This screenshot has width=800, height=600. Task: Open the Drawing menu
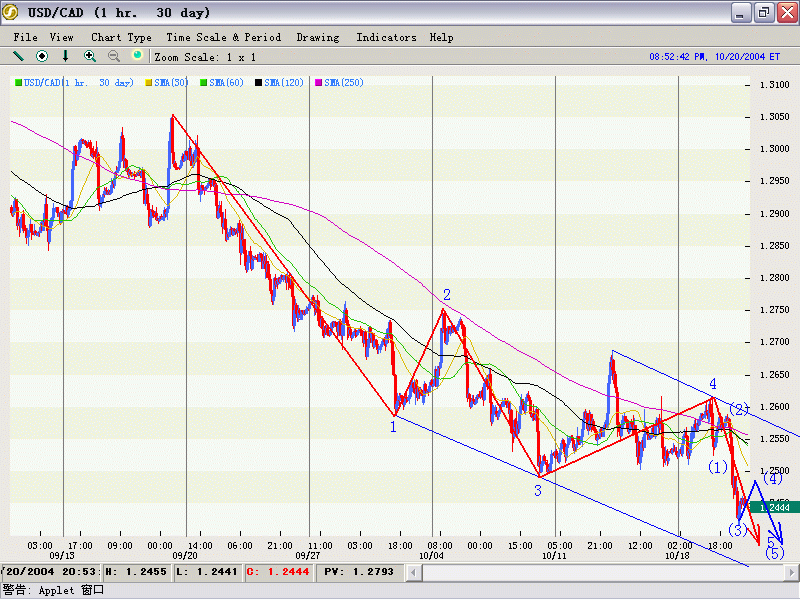(x=318, y=37)
